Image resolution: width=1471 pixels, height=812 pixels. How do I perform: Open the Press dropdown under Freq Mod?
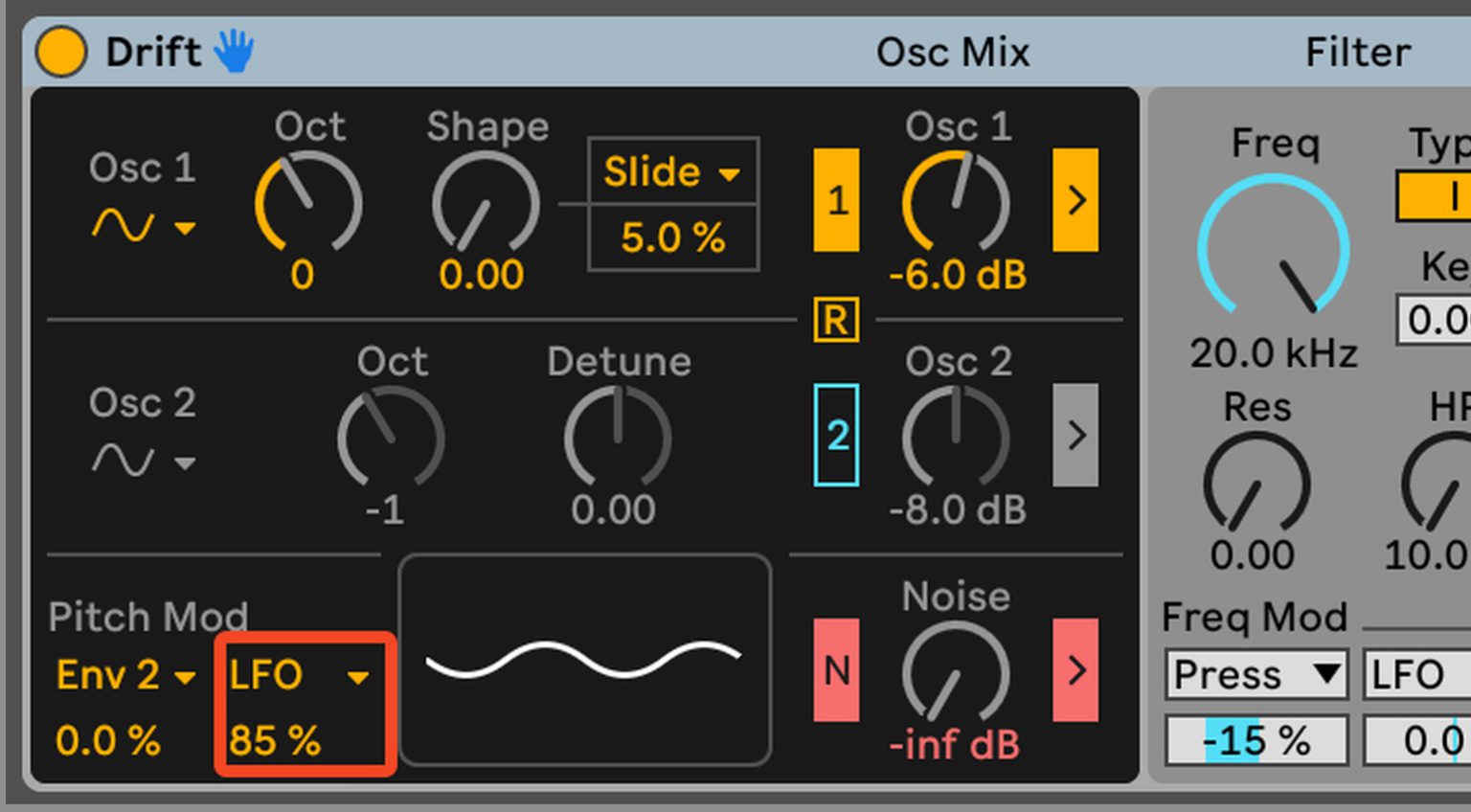point(1256,674)
